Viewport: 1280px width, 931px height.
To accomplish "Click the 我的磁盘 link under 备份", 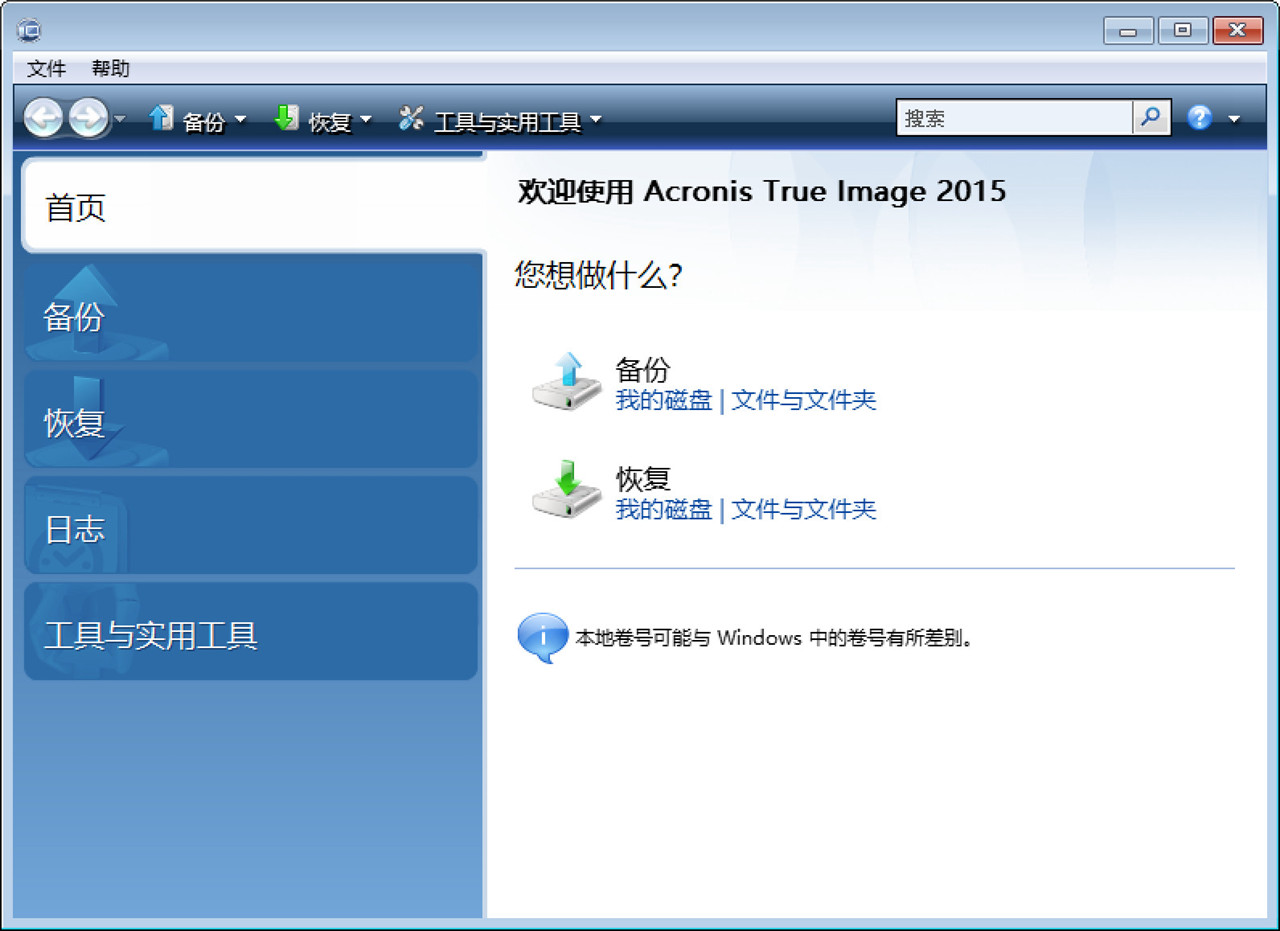I will [662, 400].
